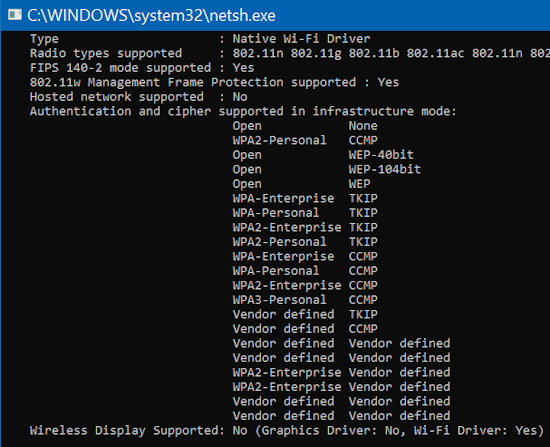Click 'Hosted network supported' text
Screen dimensions: 550x447
pyautogui.click(x=116, y=97)
